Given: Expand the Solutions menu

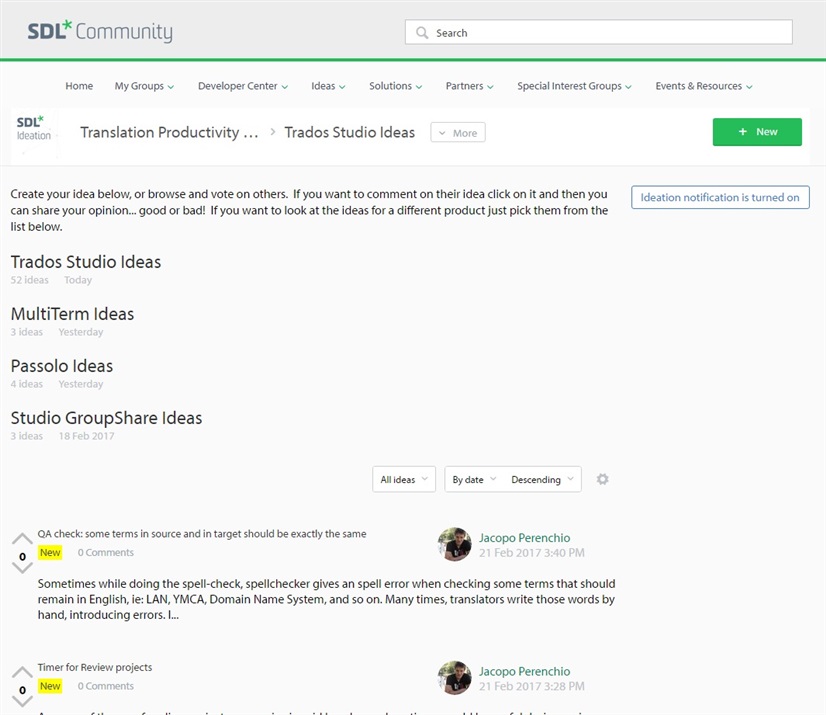Looking at the screenshot, I should point(396,86).
